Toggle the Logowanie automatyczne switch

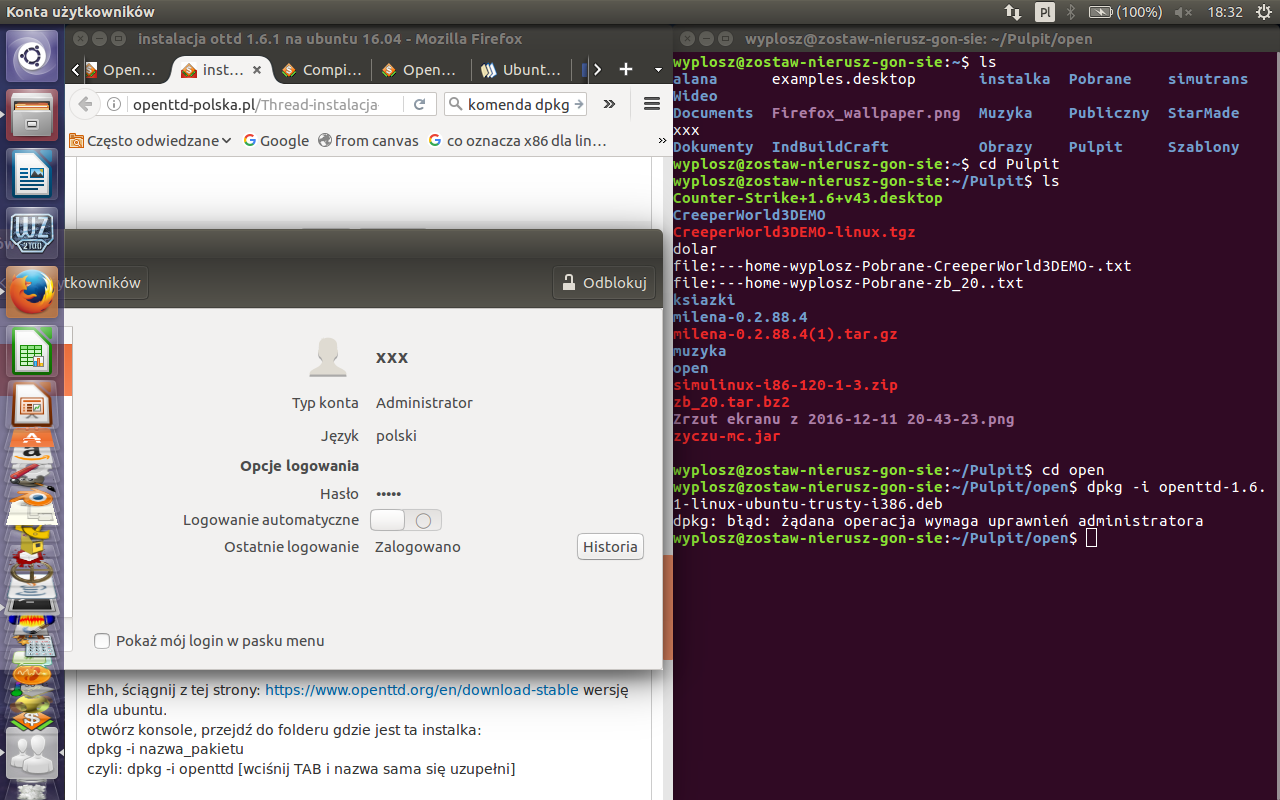click(405, 520)
